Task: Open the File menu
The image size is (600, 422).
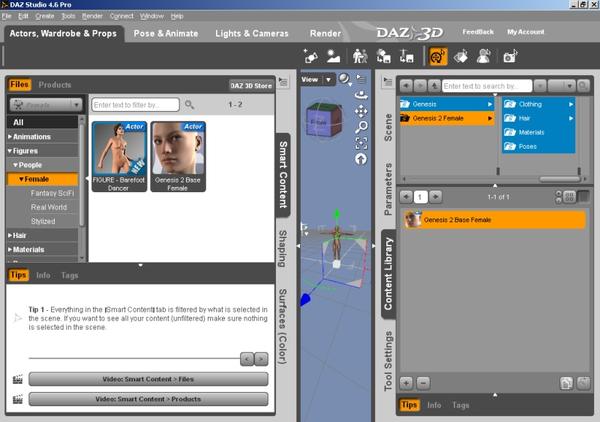Action: tap(7, 16)
